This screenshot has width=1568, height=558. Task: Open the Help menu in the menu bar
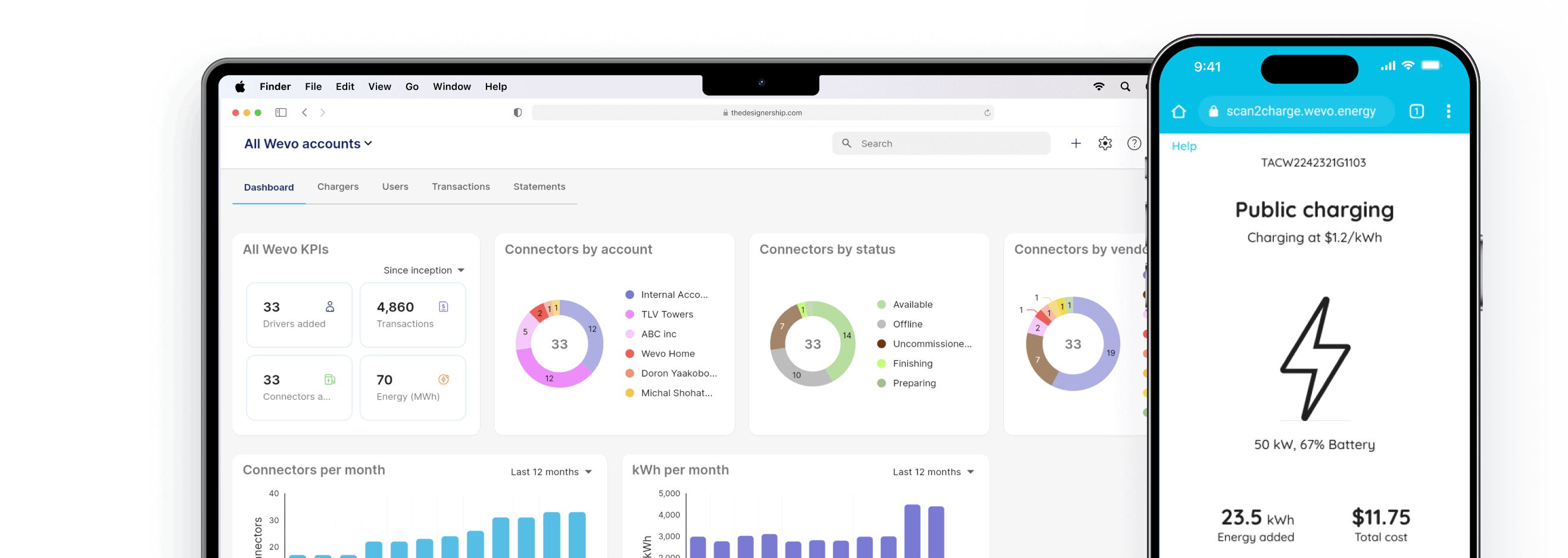(495, 86)
